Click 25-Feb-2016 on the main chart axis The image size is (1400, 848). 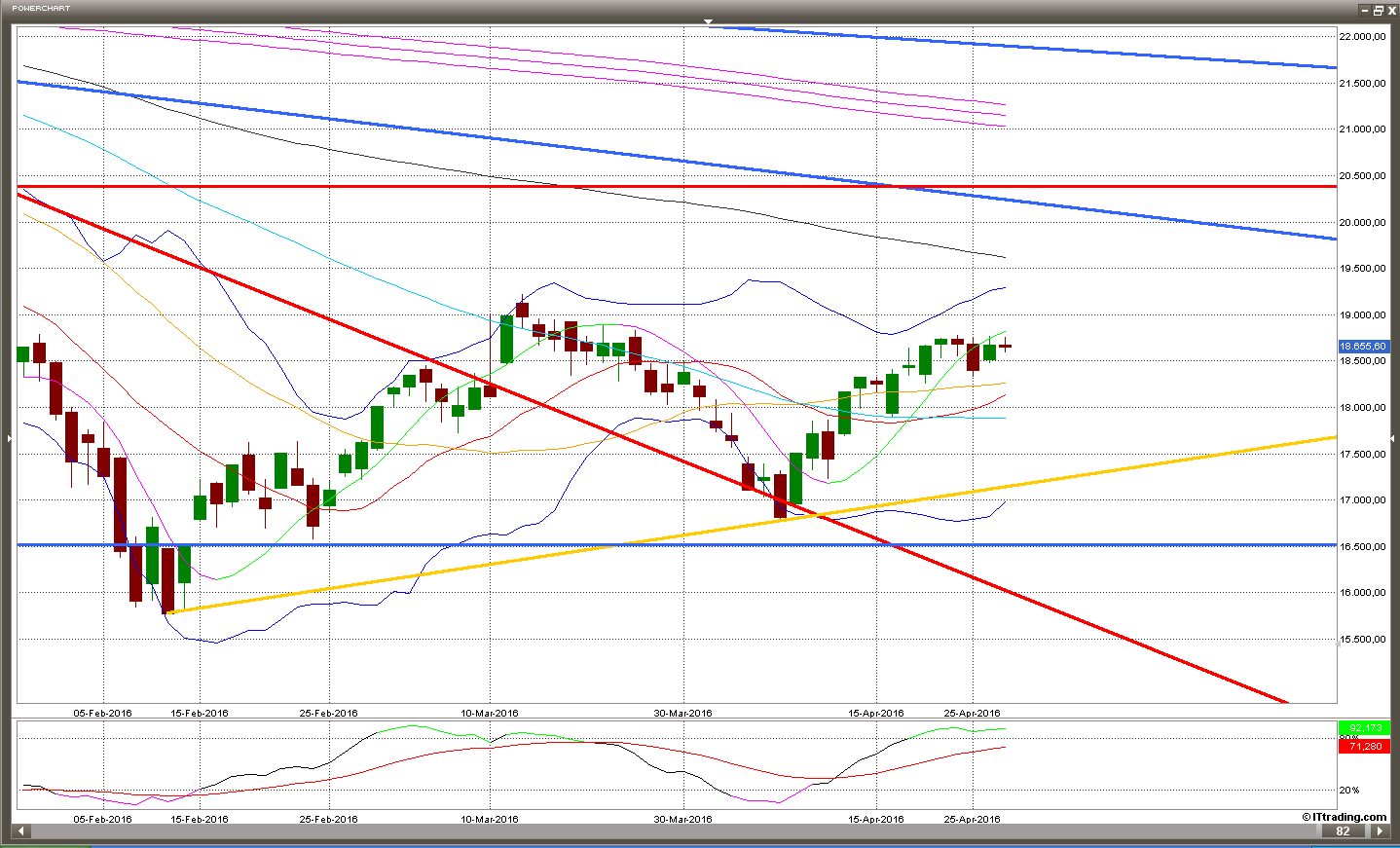pyautogui.click(x=329, y=713)
